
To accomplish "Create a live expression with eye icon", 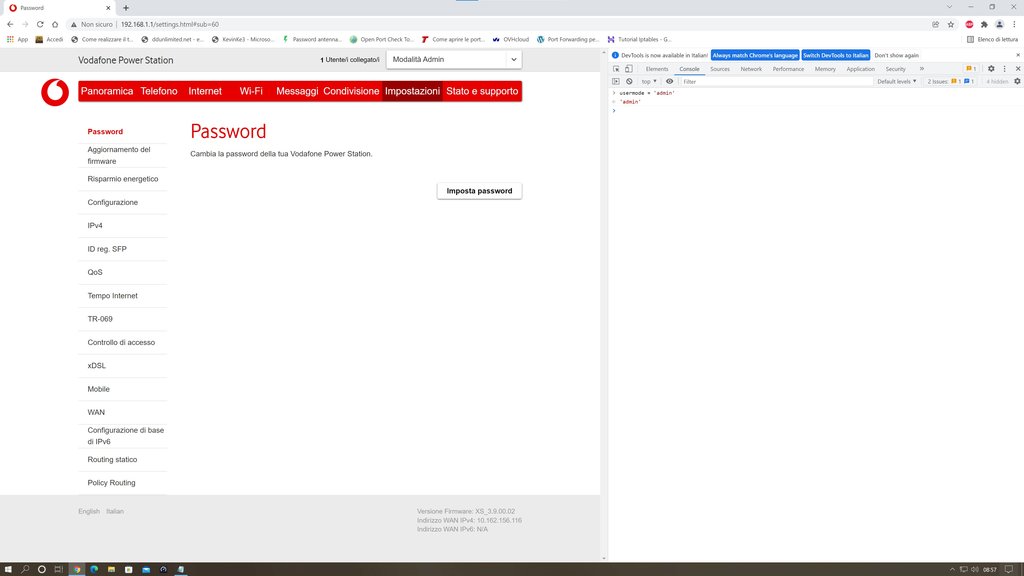I will click(x=669, y=82).
